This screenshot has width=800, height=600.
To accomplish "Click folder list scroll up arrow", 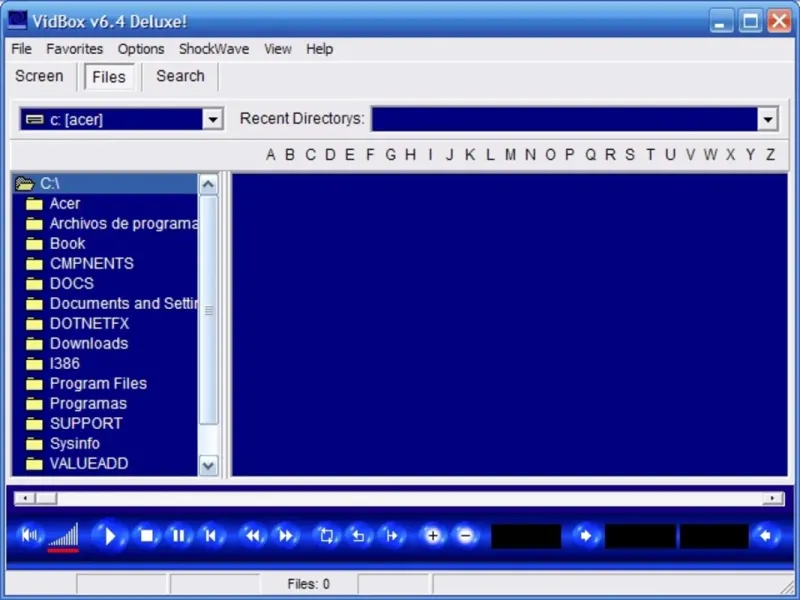I will pos(208,184).
